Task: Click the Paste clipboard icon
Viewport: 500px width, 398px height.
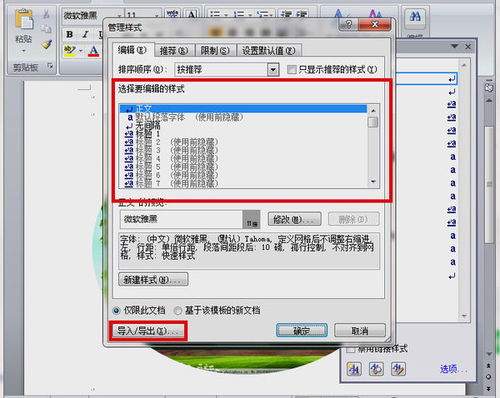Action: [24, 19]
